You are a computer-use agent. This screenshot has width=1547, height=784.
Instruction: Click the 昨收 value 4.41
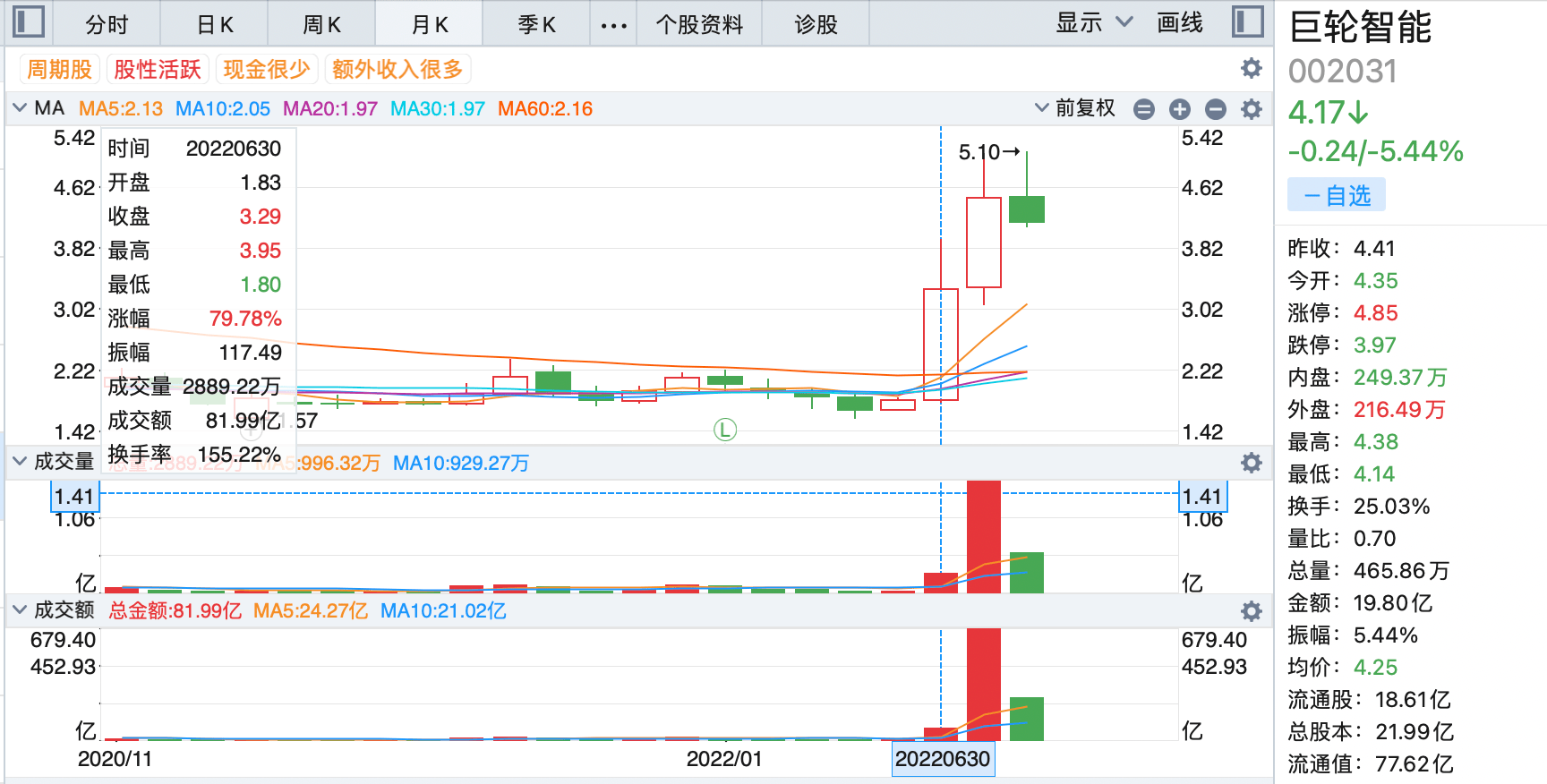click(x=1374, y=248)
